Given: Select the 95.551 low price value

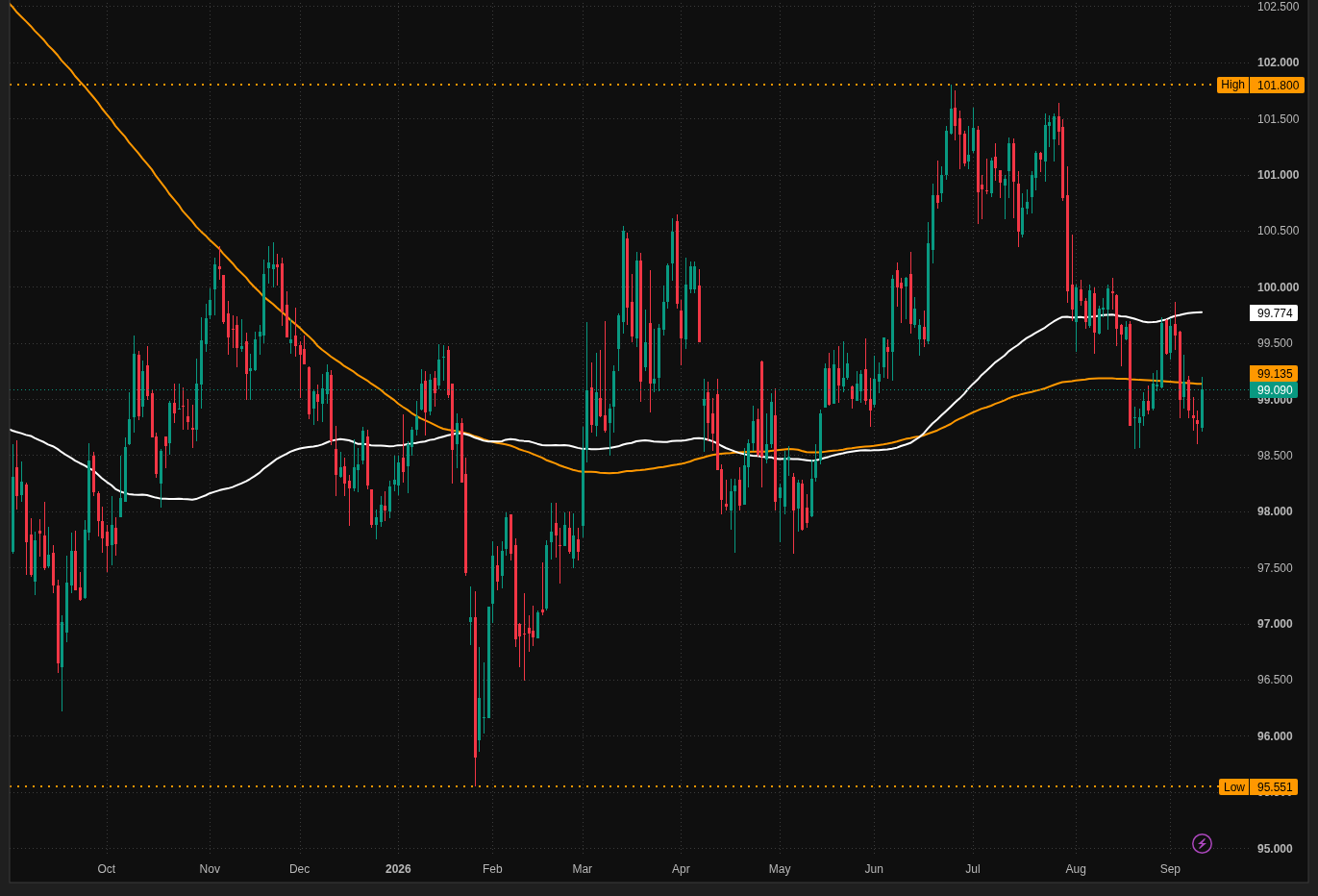Looking at the screenshot, I should (1274, 786).
